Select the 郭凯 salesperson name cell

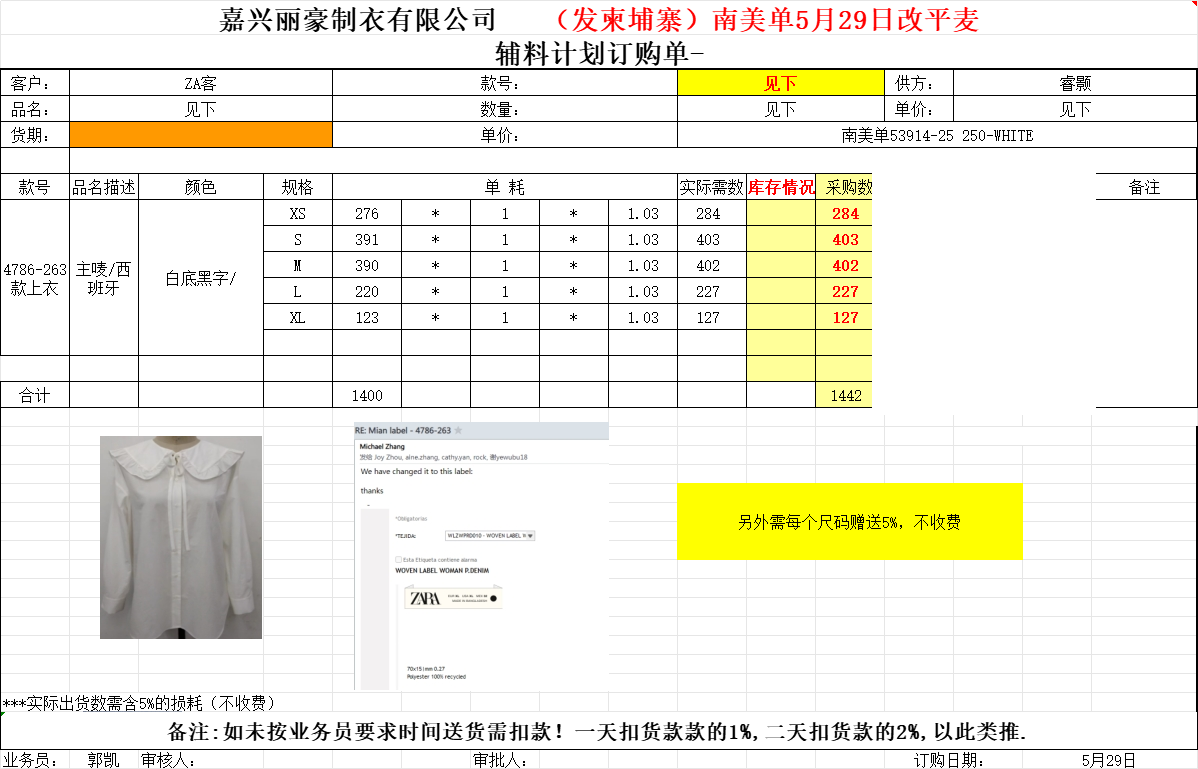(x=104, y=760)
